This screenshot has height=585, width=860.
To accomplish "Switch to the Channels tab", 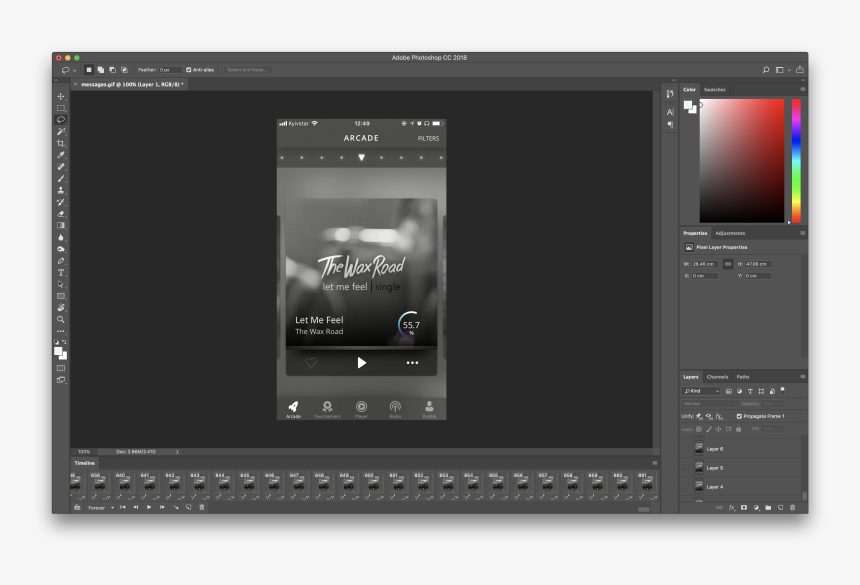I will [717, 377].
